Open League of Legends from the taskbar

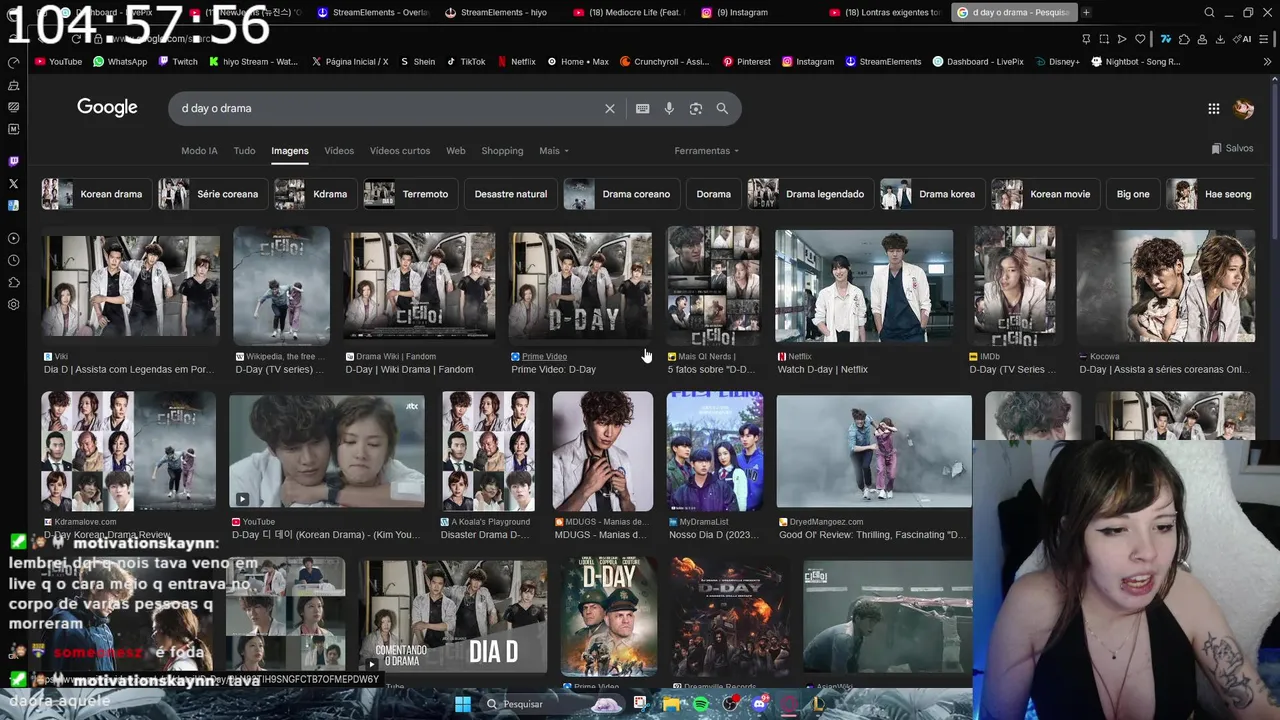tap(818, 704)
